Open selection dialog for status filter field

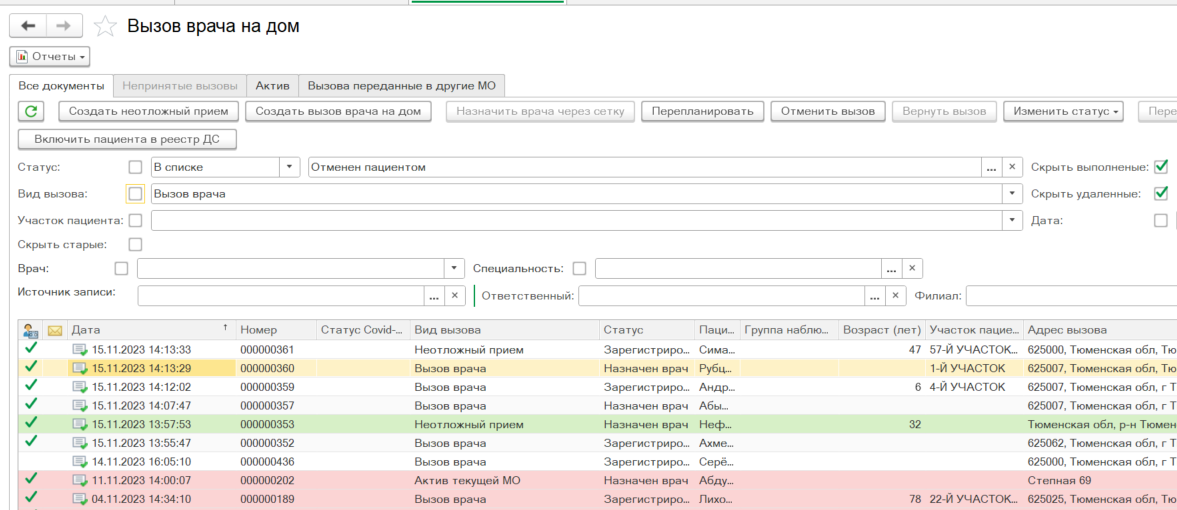tap(991, 167)
